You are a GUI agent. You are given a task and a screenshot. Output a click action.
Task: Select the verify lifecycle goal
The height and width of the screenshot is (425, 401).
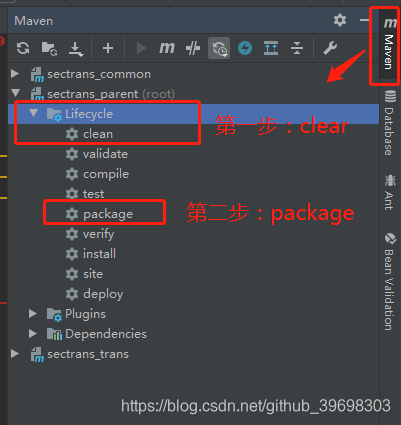tap(98, 234)
